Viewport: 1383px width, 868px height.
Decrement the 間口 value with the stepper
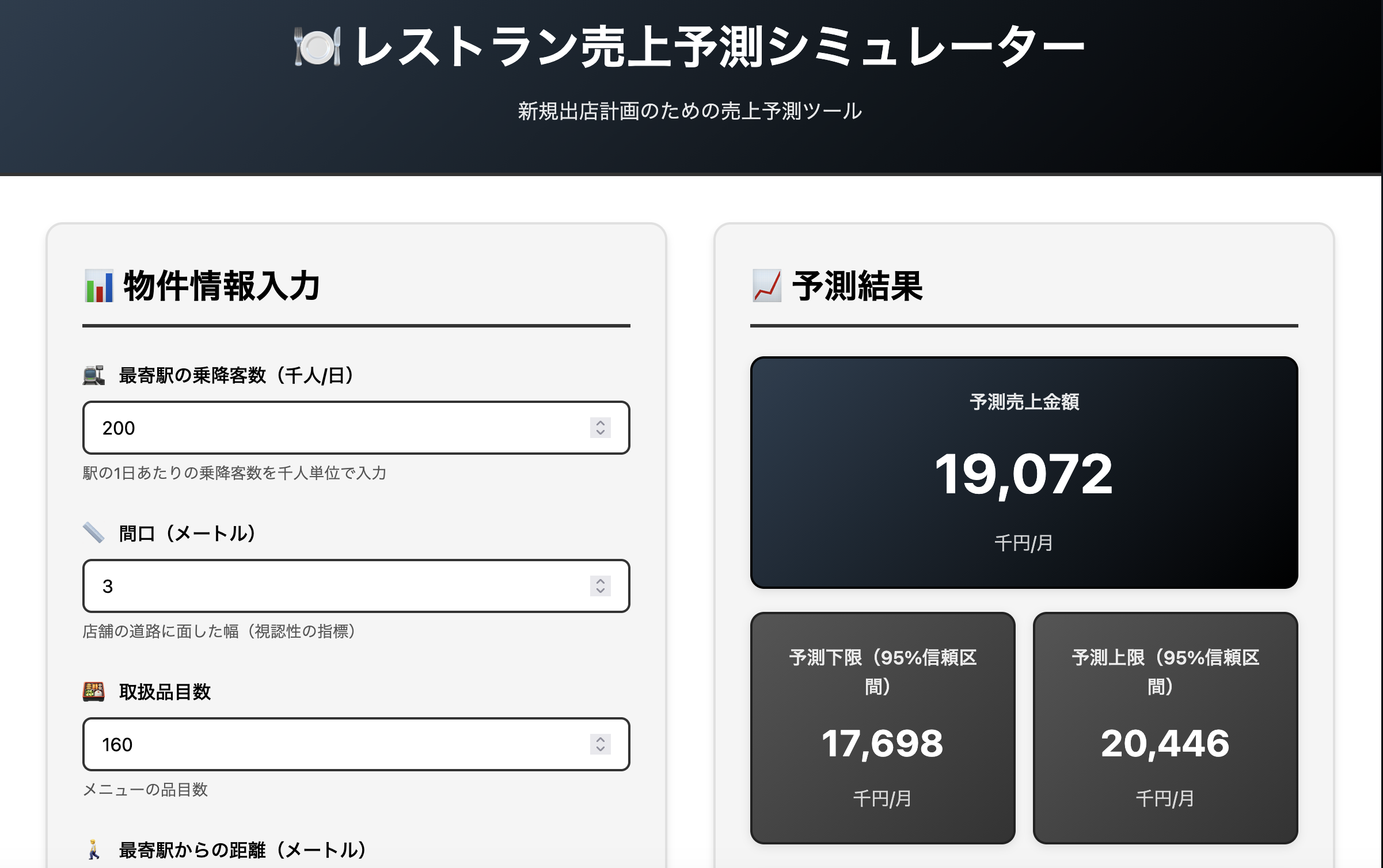point(599,591)
